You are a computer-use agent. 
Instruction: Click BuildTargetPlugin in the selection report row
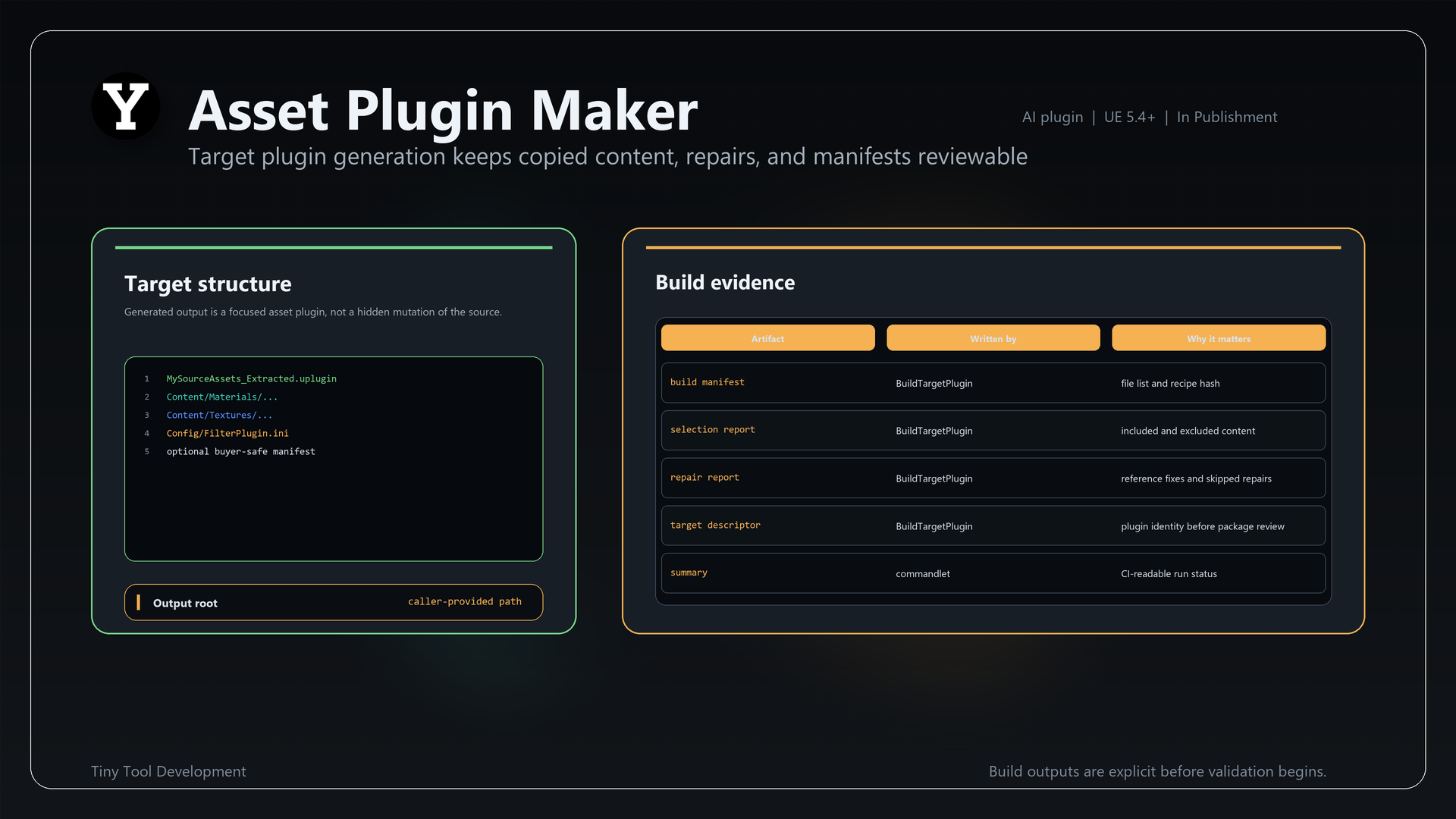pos(934,431)
